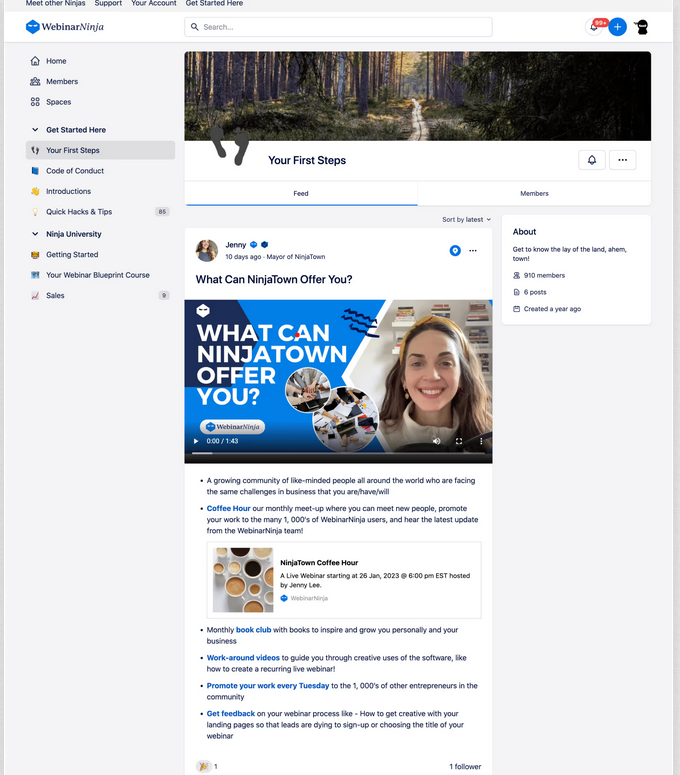Open Meet other Ninjas top menu
This screenshot has height=775, width=680.
pyautogui.click(x=55, y=3)
